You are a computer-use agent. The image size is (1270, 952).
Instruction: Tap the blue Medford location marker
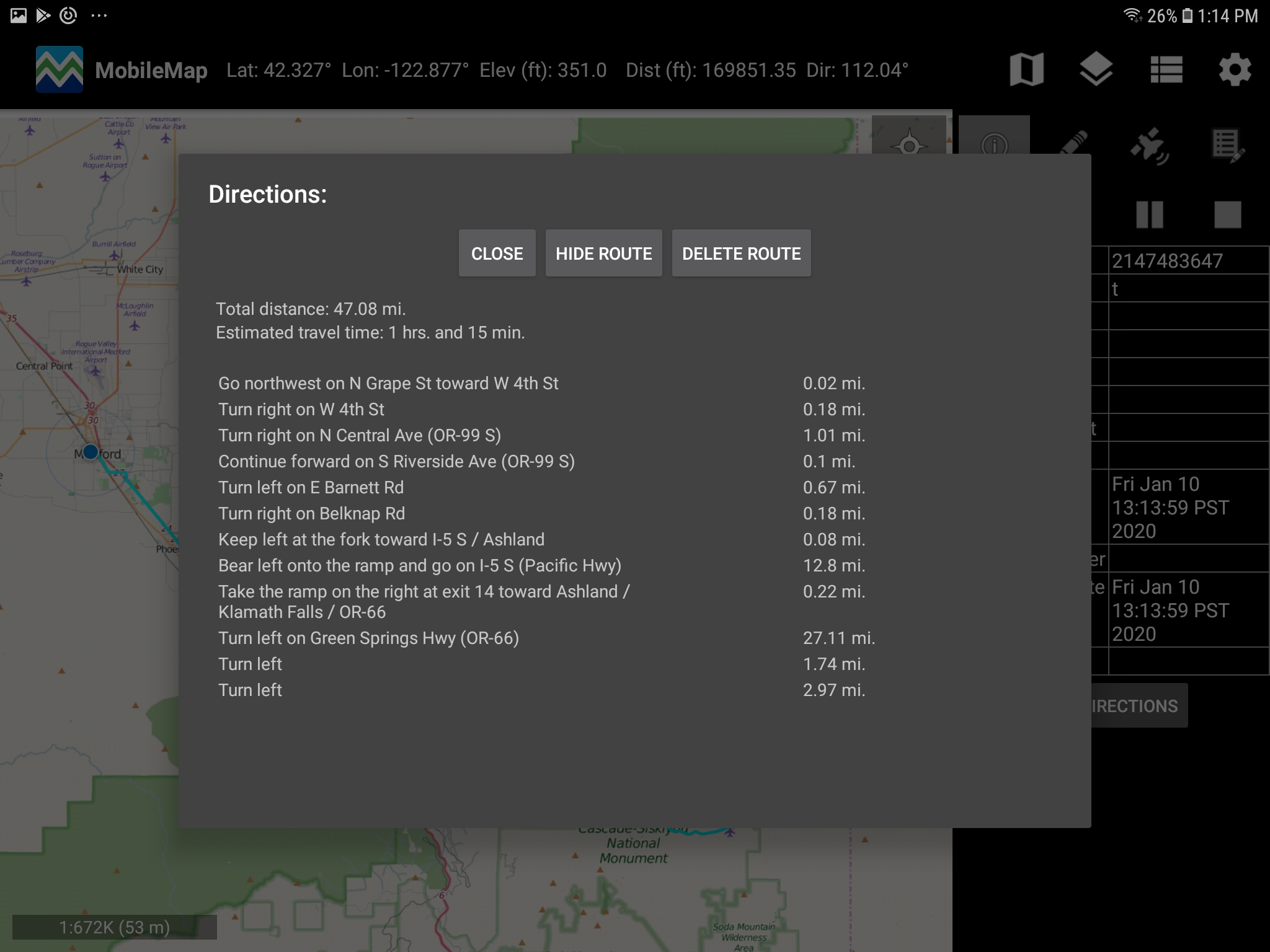pos(91,452)
